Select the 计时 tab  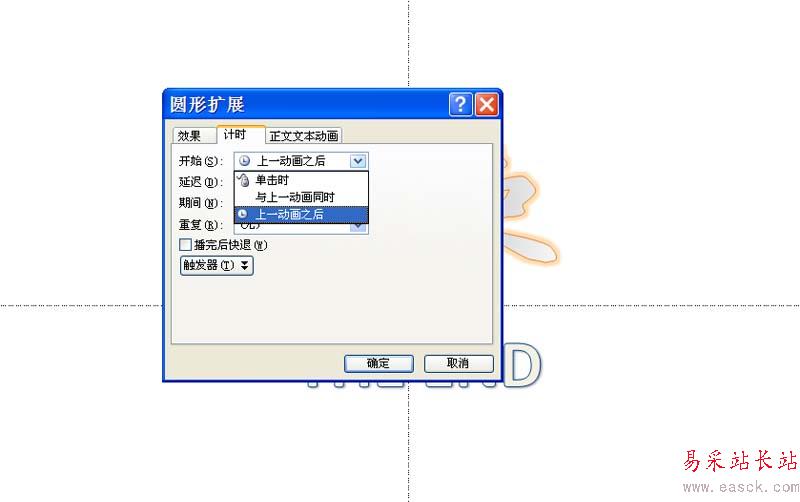(x=235, y=135)
